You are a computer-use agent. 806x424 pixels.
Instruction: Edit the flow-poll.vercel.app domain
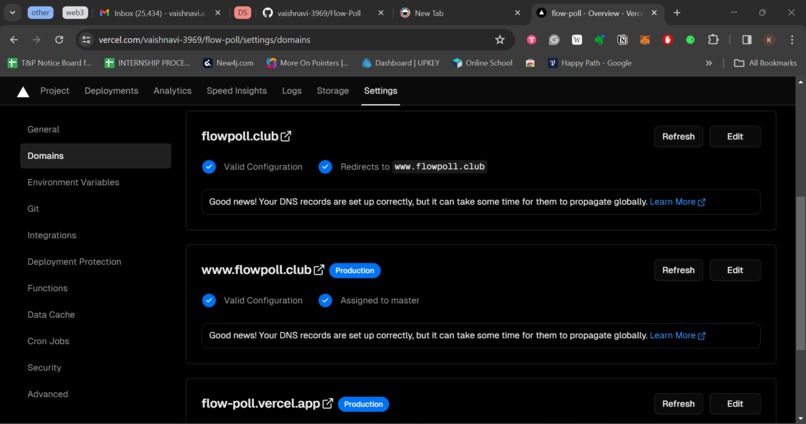[x=735, y=404]
